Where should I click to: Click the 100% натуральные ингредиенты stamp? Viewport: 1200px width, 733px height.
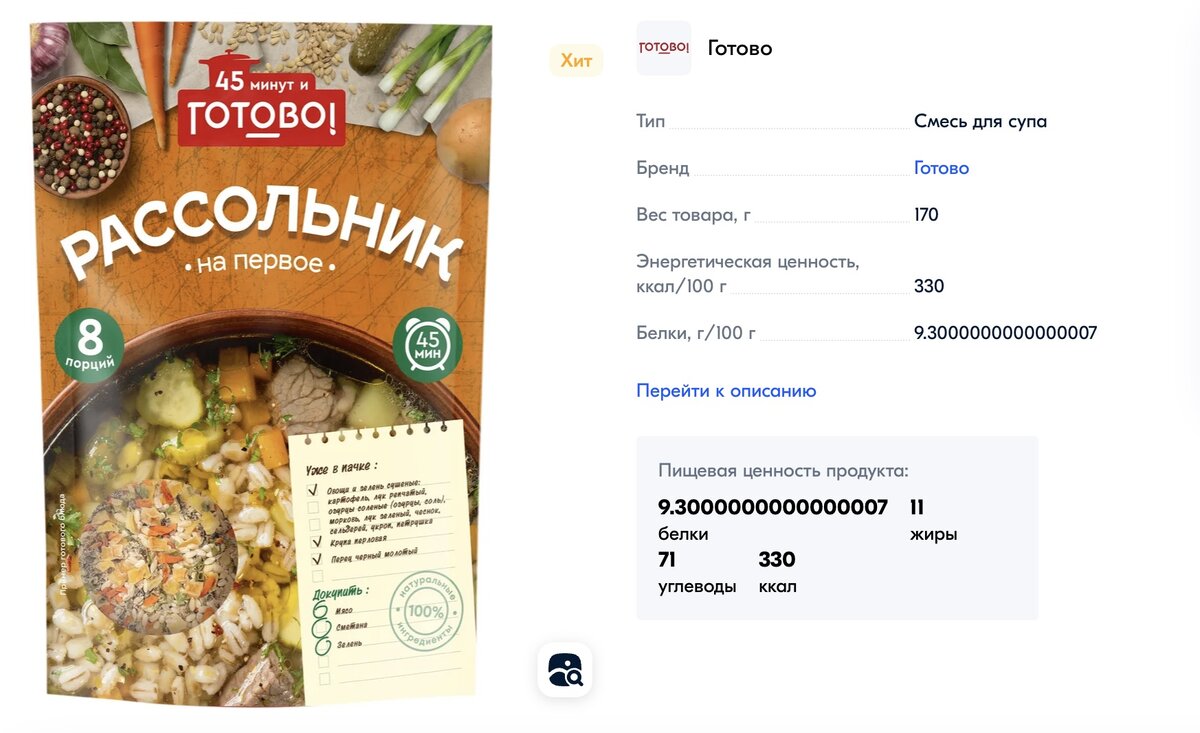(426, 612)
